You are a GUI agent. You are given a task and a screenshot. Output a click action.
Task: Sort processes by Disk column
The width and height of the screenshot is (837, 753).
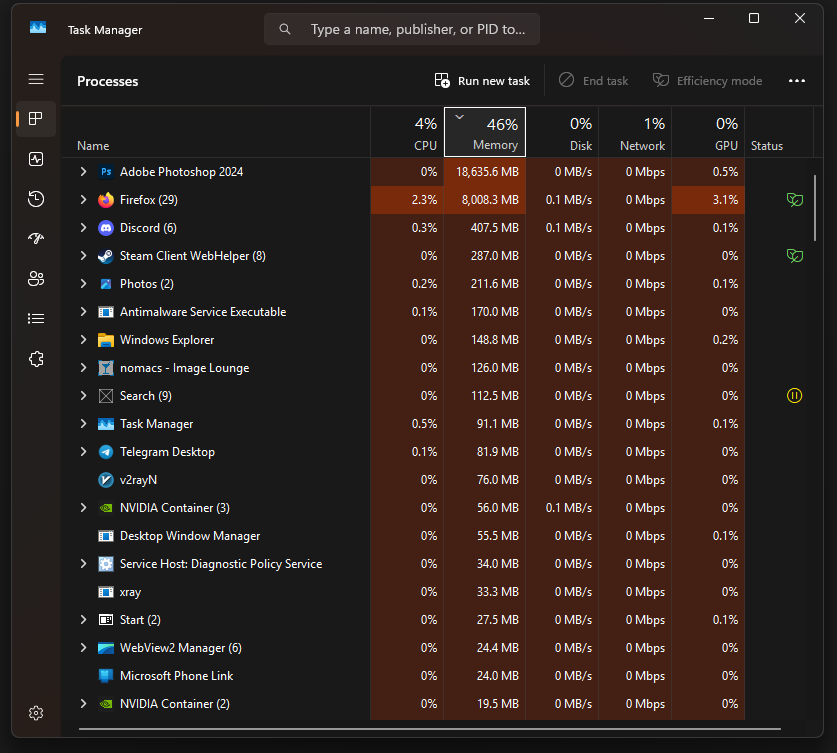pyautogui.click(x=562, y=132)
